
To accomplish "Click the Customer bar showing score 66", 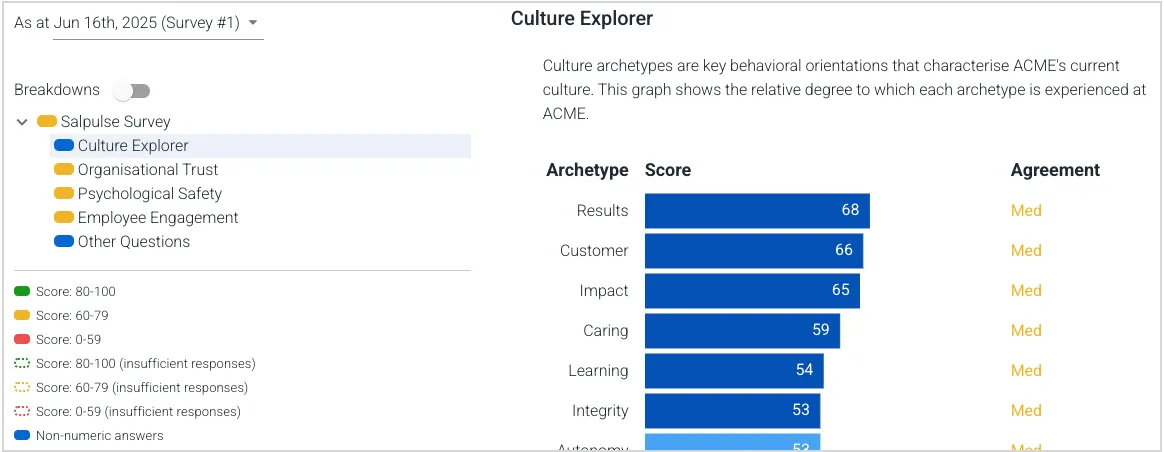I will pyautogui.click(x=754, y=251).
